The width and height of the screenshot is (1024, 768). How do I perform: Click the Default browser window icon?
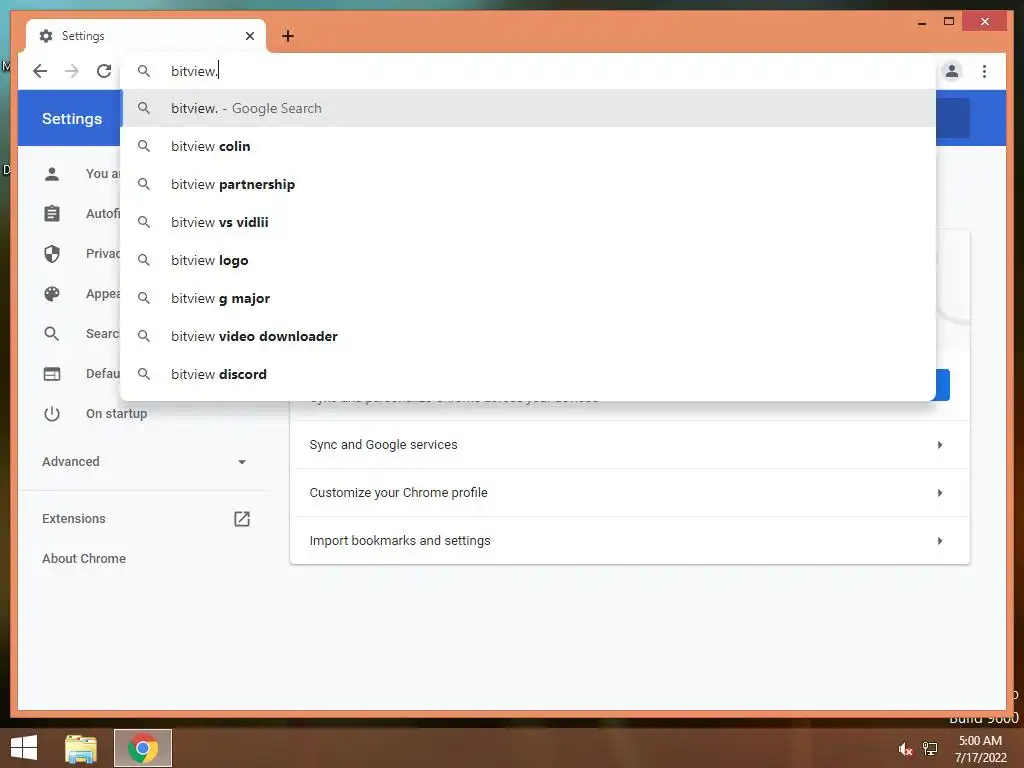point(52,374)
